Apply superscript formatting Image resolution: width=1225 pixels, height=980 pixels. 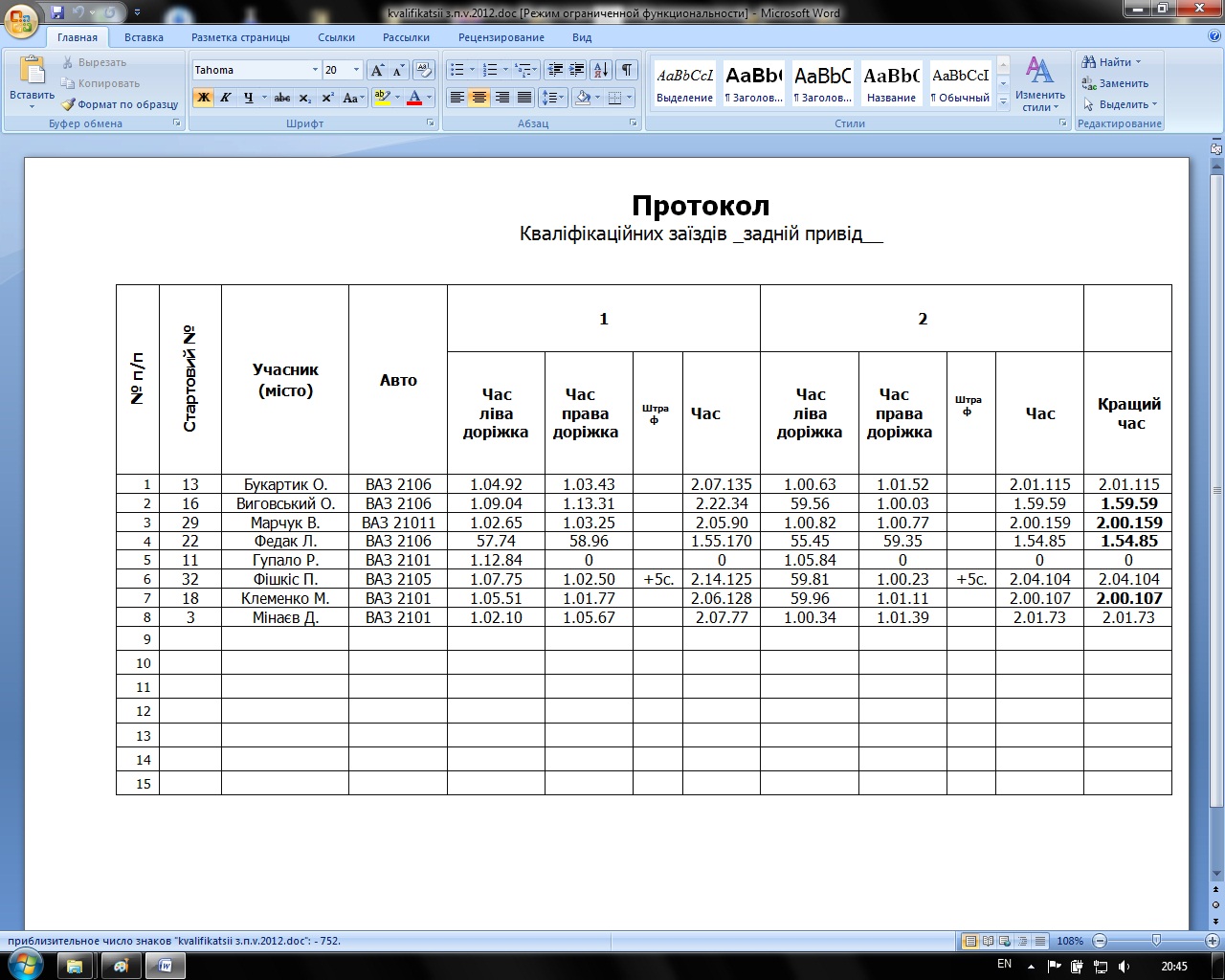point(327,98)
